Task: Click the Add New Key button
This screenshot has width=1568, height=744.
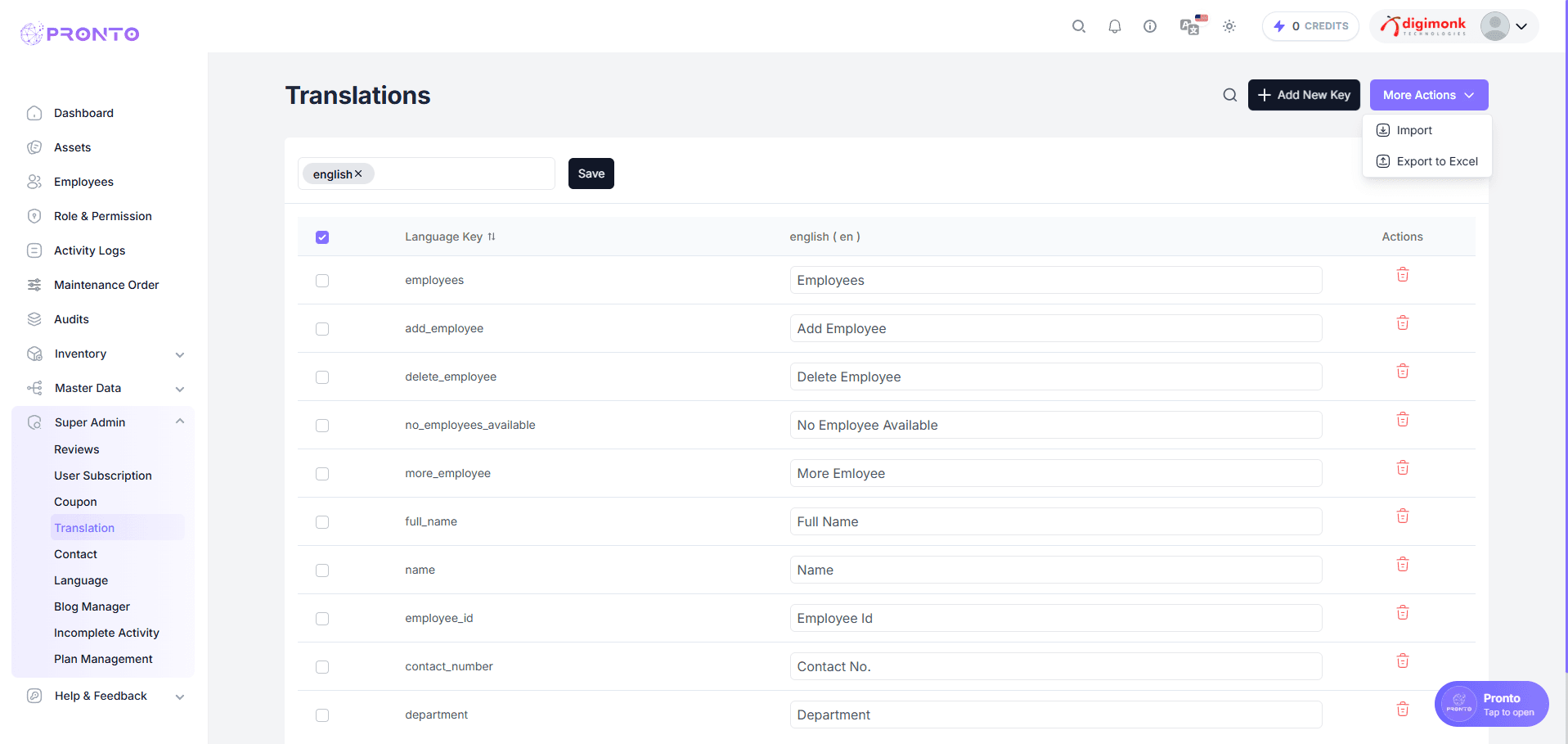Action: (x=1304, y=95)
